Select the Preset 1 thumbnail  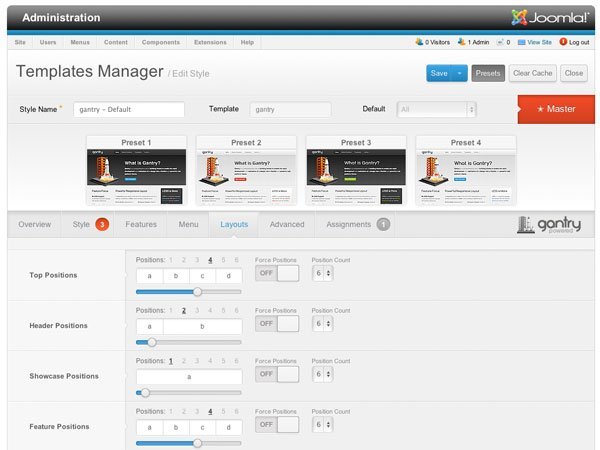point(136,171)
